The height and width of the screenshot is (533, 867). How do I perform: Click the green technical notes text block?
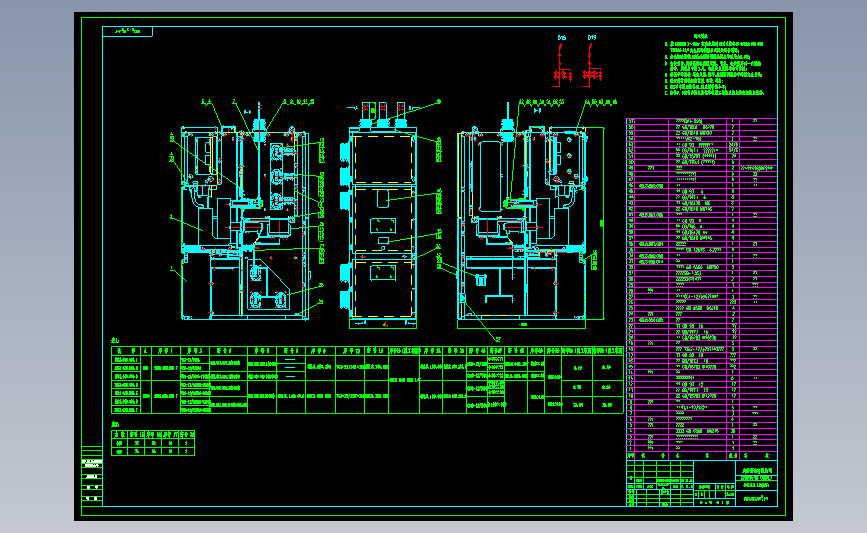714,65
